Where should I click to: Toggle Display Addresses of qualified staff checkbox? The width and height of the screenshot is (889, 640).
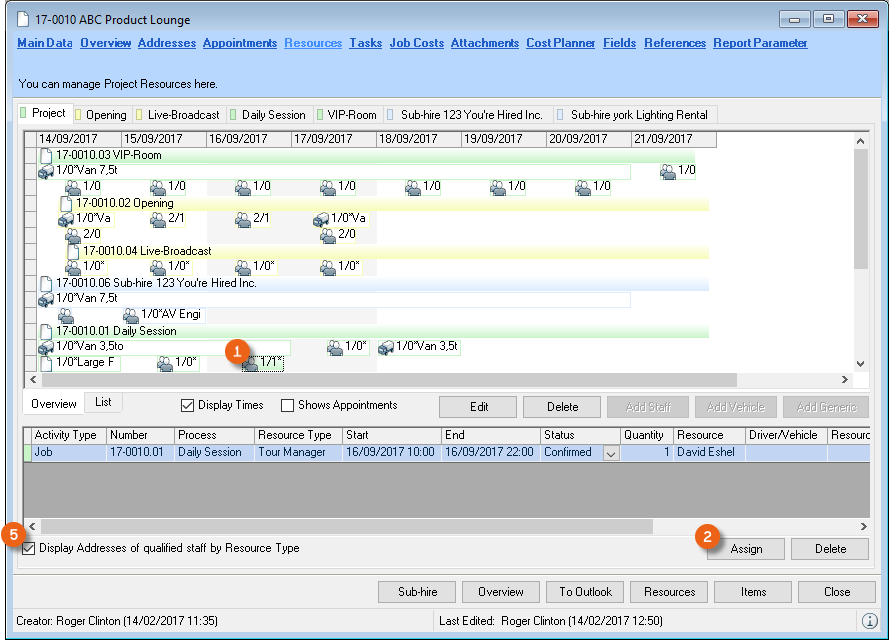[28, 548]
